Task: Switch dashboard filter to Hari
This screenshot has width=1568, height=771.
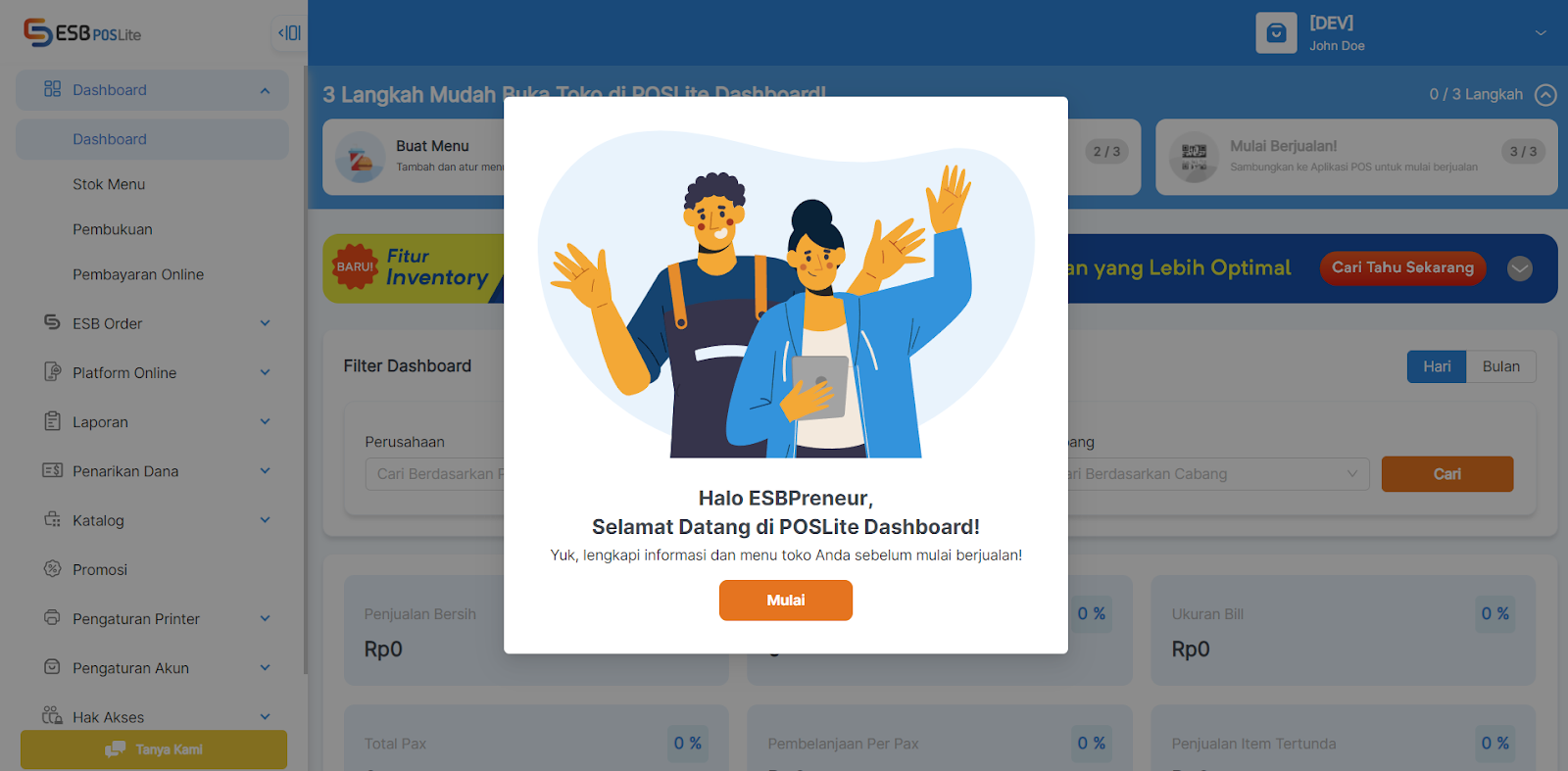Action: pyautogui.click(x=1437, y=366)
